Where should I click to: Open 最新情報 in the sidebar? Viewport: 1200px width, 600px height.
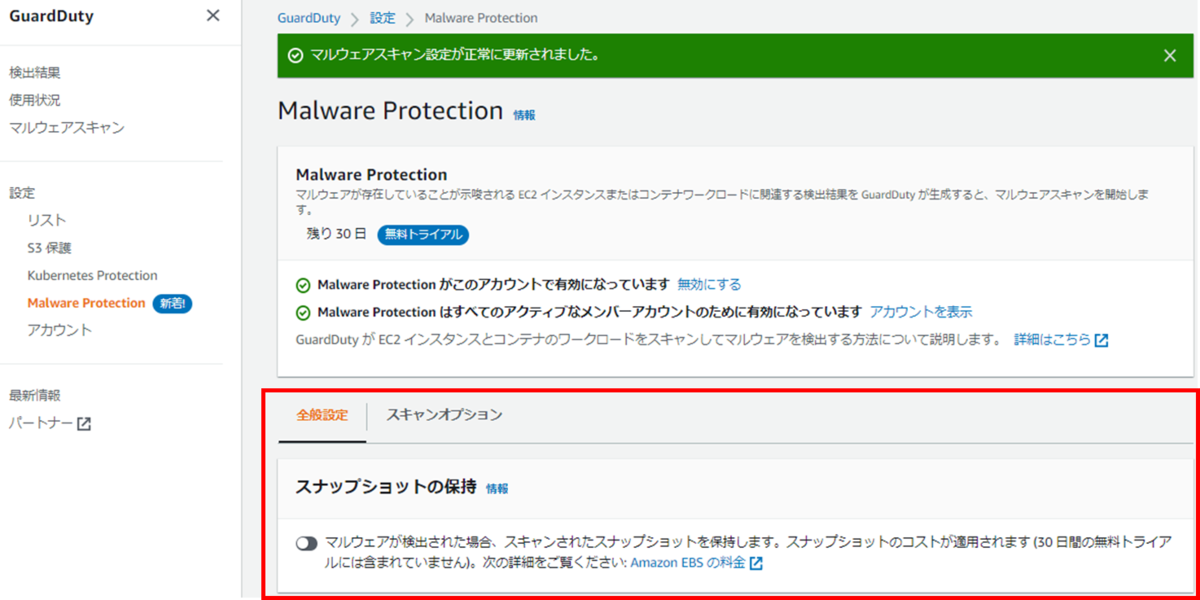[35, 396]
